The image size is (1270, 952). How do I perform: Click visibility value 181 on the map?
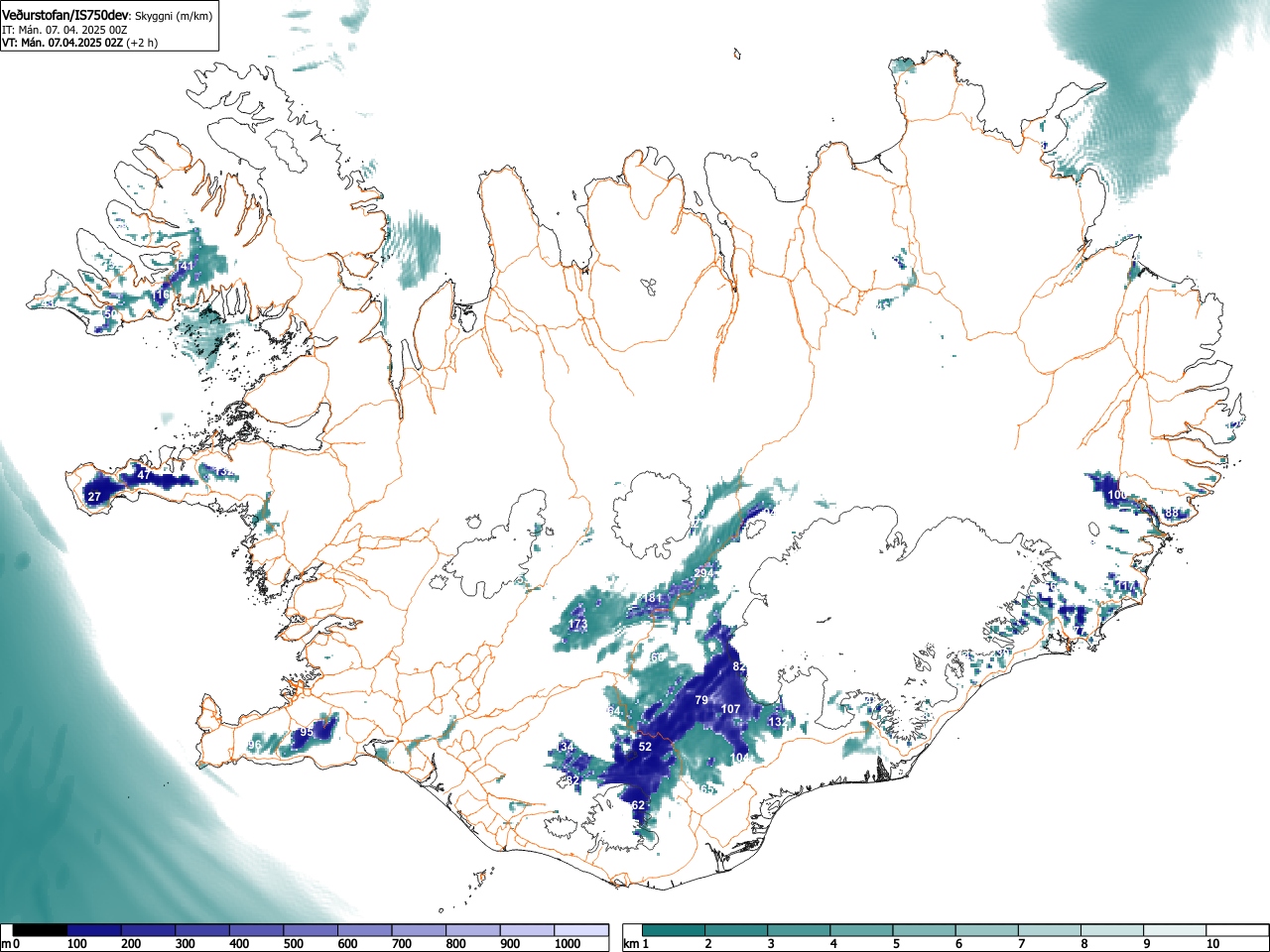pos(652,598)
